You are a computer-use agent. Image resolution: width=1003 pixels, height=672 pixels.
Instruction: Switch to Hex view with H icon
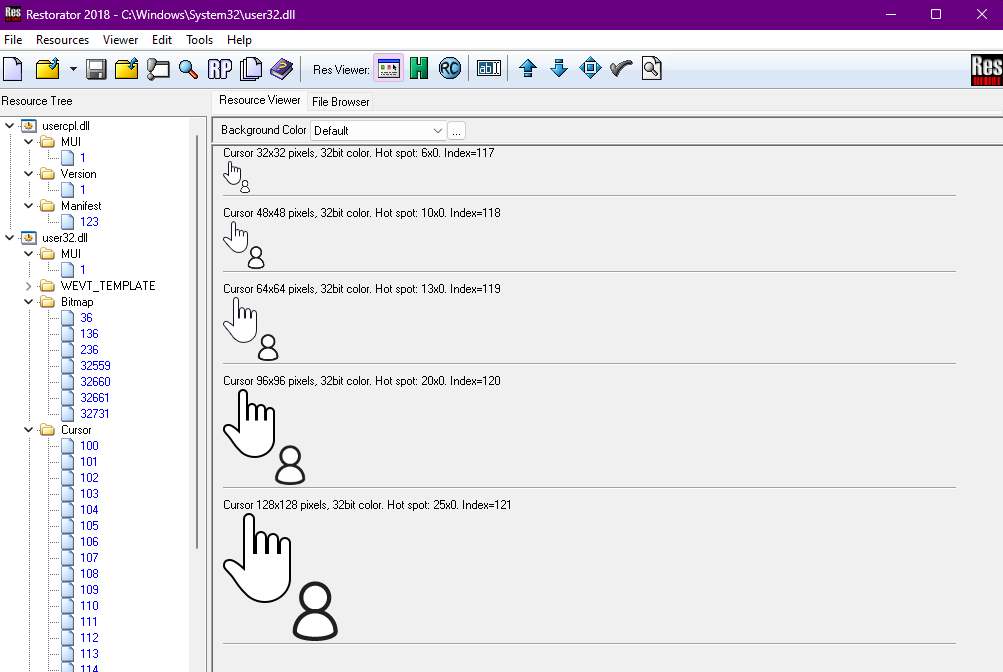(419, 68)
